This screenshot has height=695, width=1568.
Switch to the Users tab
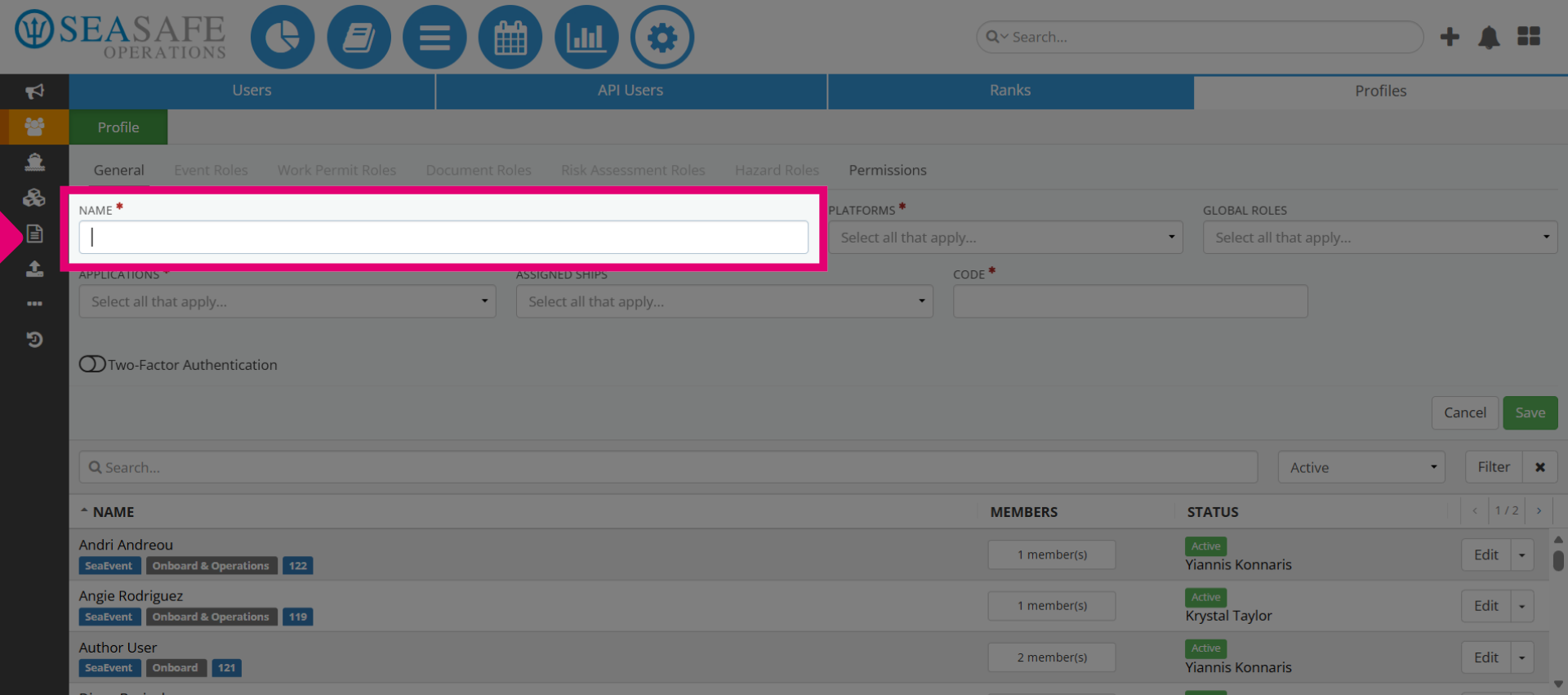pyautogui.click(x=252, y=91)
